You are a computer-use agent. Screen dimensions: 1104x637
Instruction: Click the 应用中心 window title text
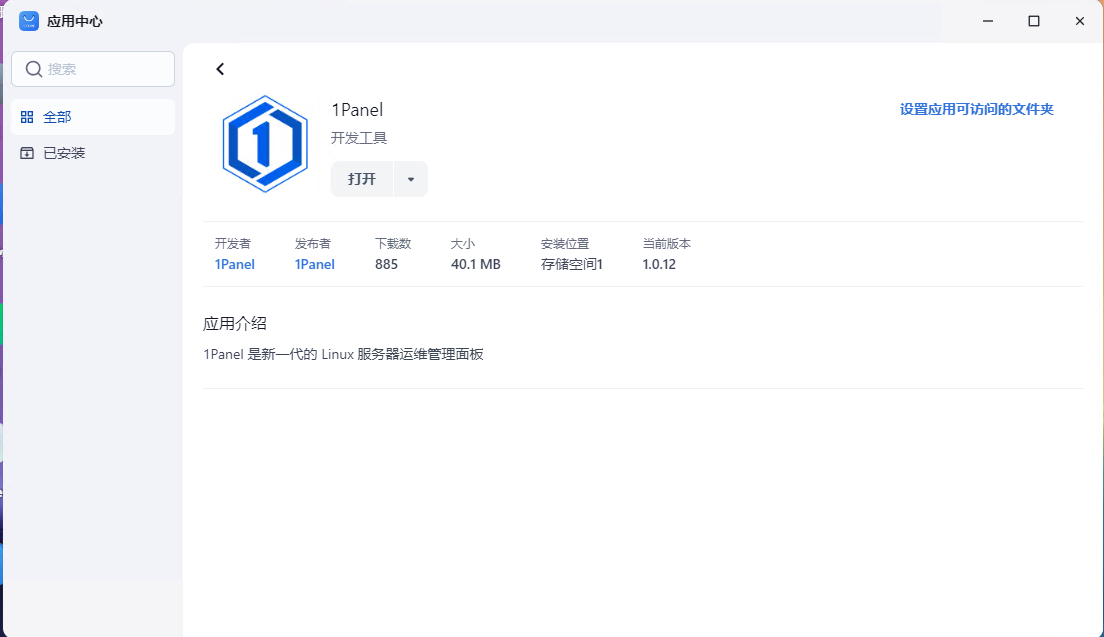coord(75,21)
